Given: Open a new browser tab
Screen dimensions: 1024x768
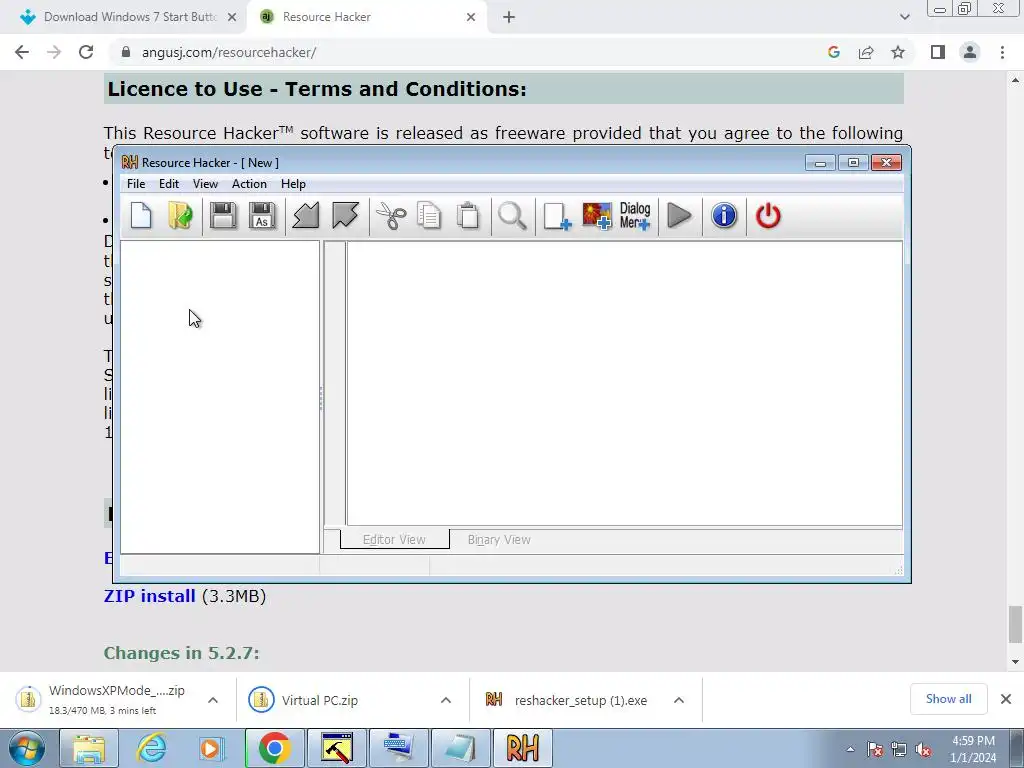Looking at the screenshot, I should pos(509,17).
